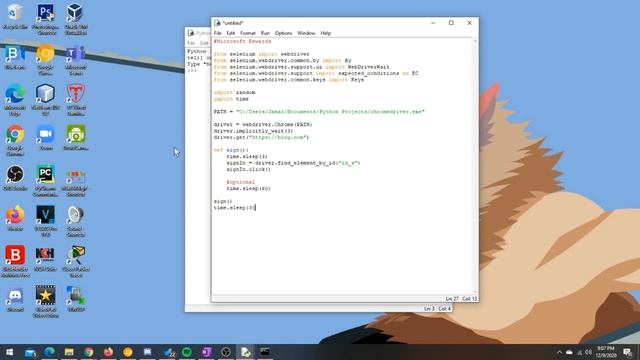This screenshot has width=640, height=360.
Task: Click the taskbar clock and date
Action: (606, 352)
